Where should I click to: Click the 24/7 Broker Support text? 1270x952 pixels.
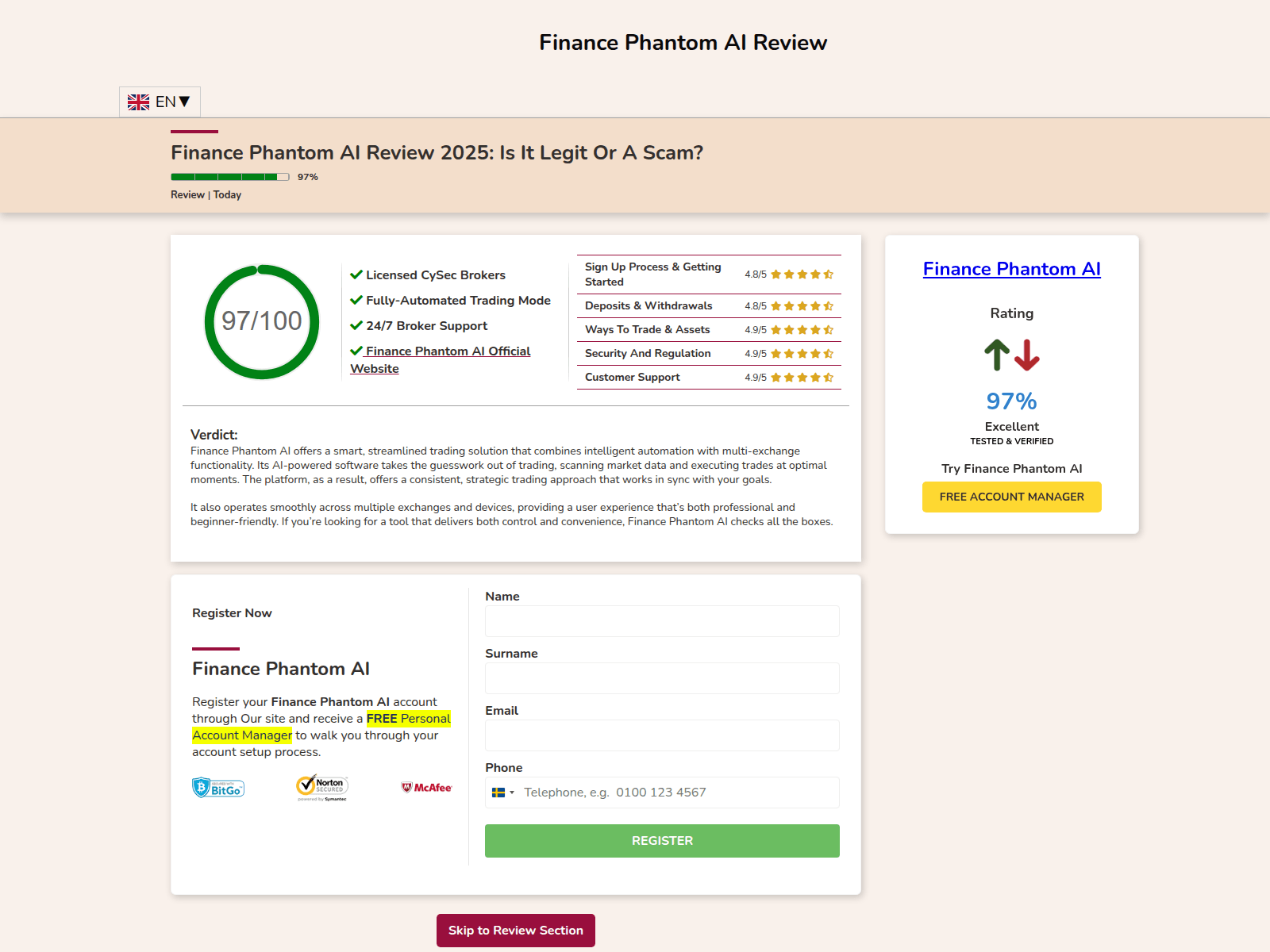coord(427,325)
